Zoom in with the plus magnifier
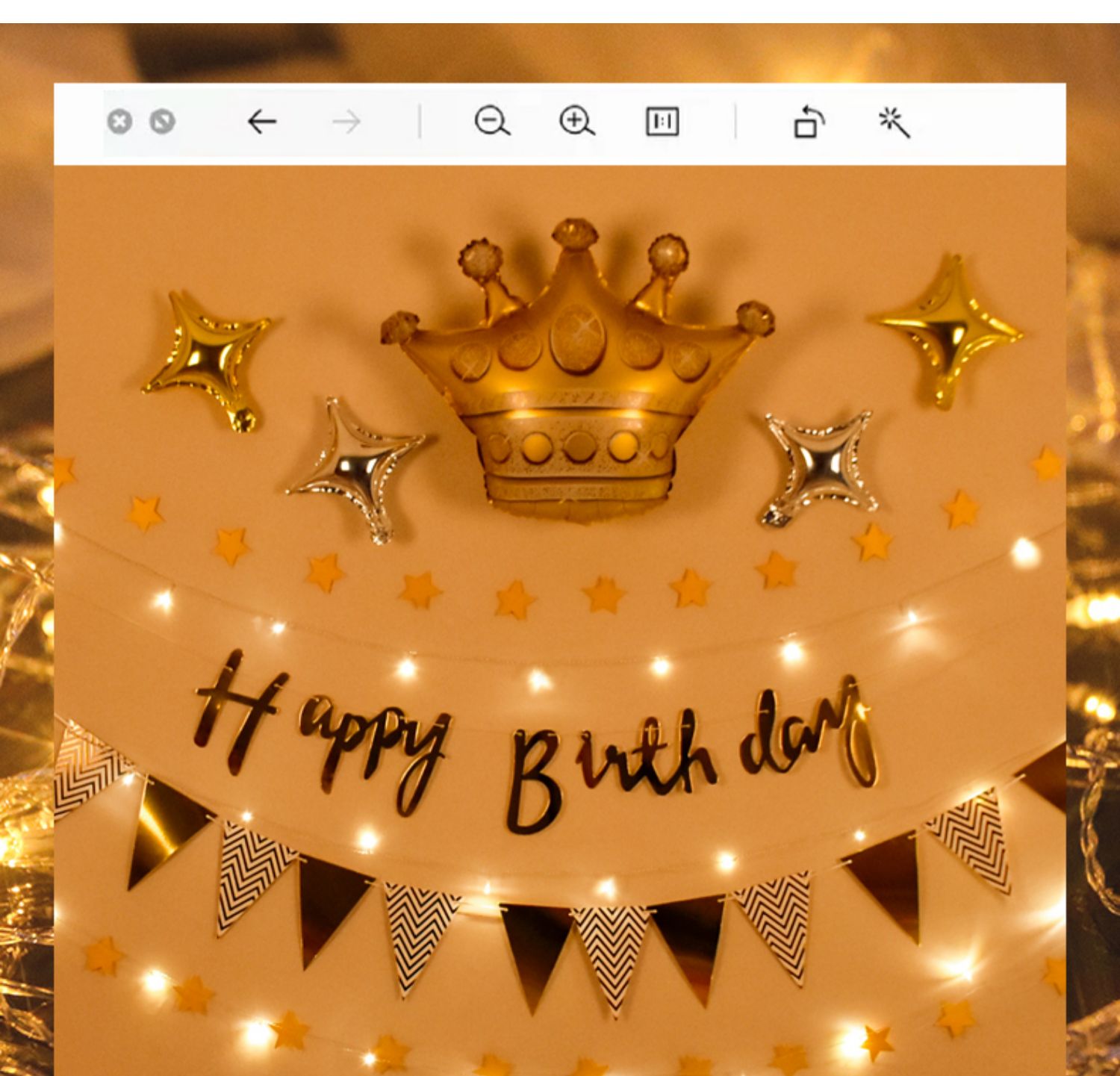Viewport: 1120px width, 1076px height. click(576, 121)
